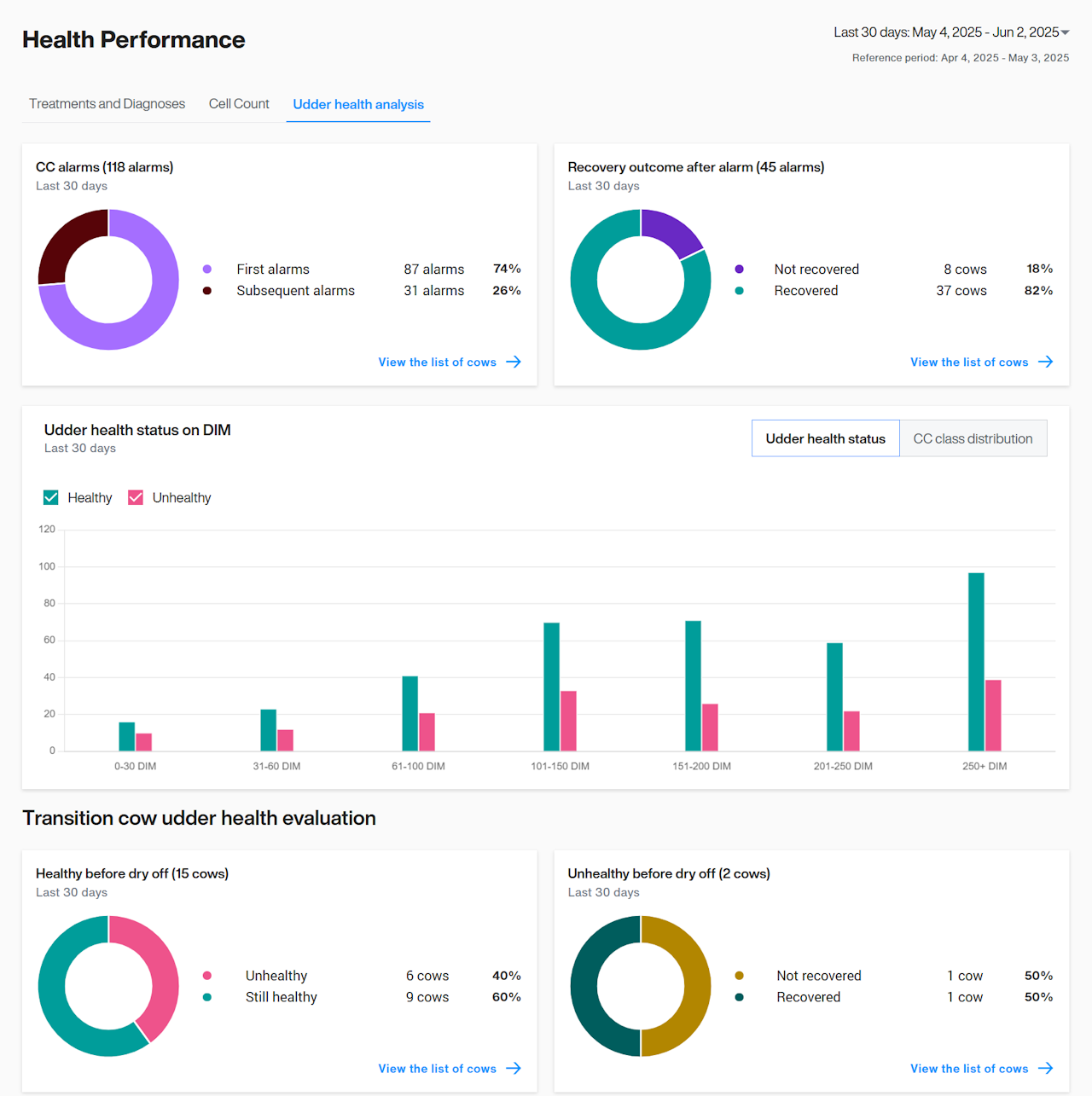Viewport: 1092px width, 1096px height.
Task: Click Subsequent alarms dark red legend dot
Action: click(207, 291)
